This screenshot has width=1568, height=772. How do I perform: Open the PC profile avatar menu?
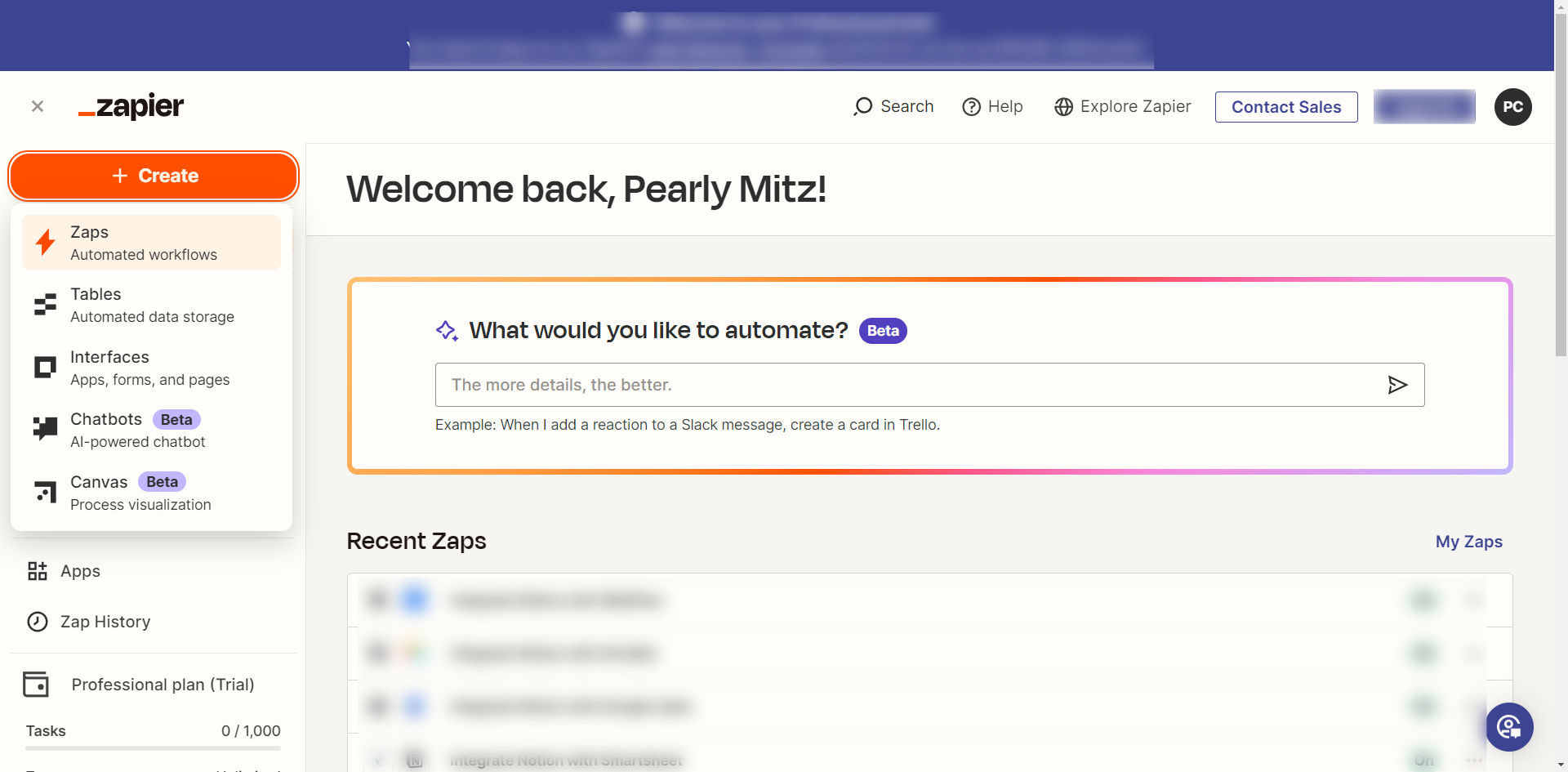1512,107
